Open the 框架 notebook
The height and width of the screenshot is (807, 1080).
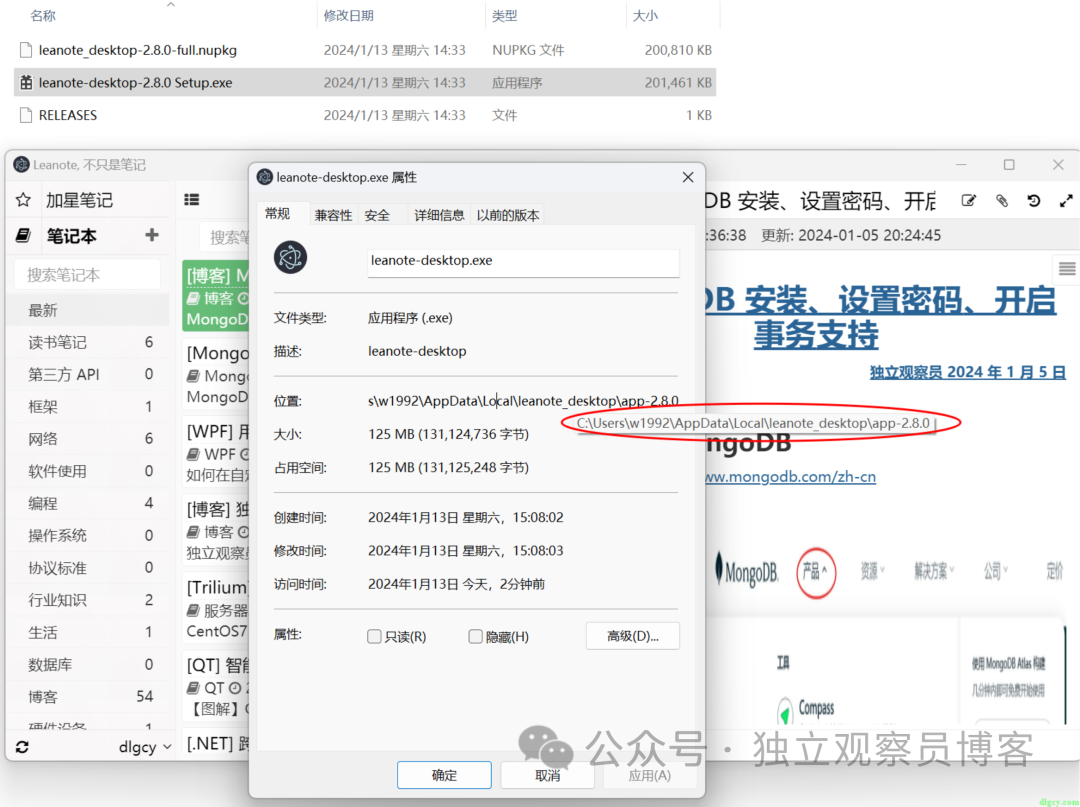click(x=87, y=406)
